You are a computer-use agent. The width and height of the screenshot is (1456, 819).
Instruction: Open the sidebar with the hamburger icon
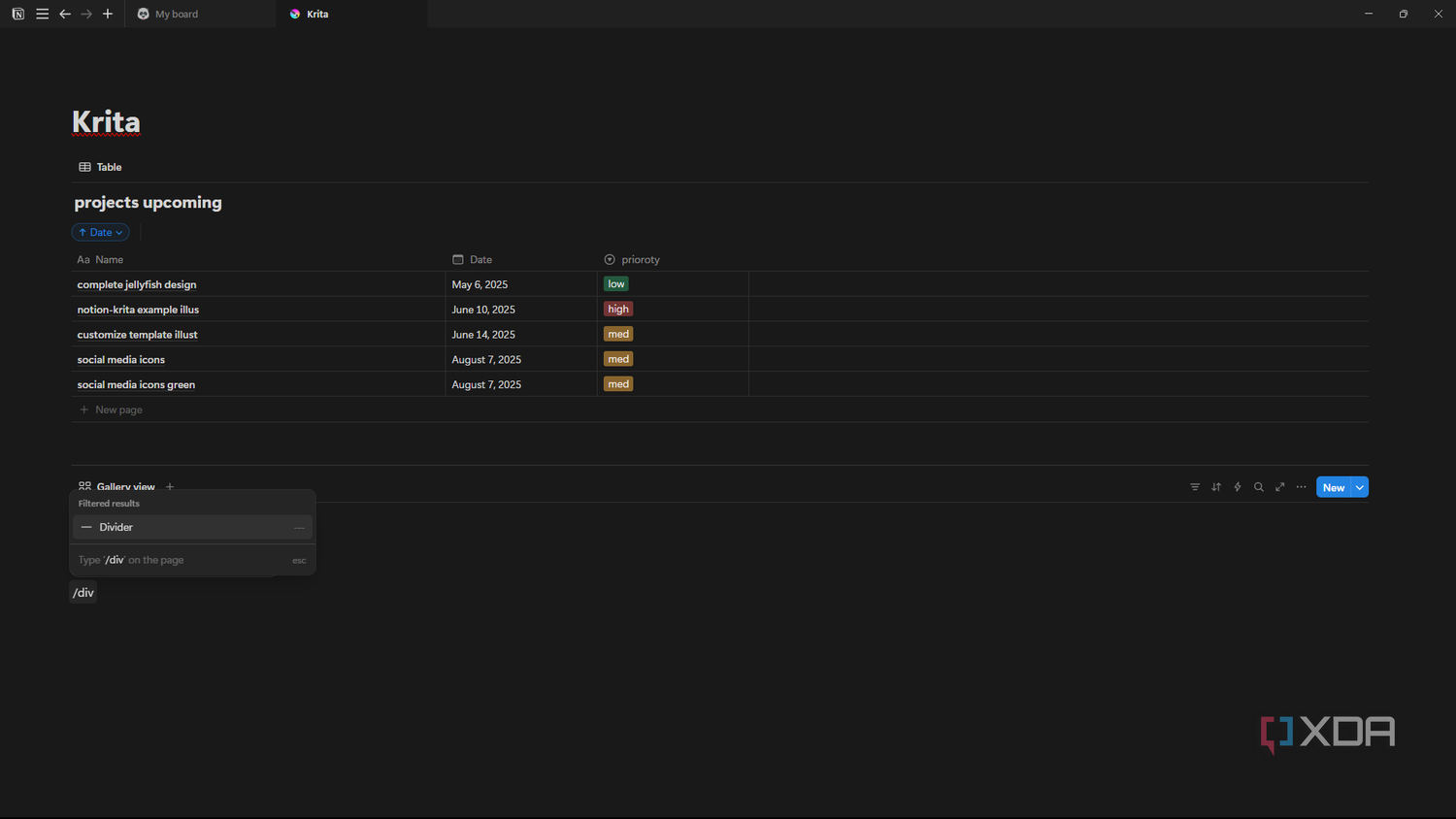click(42, 14)
